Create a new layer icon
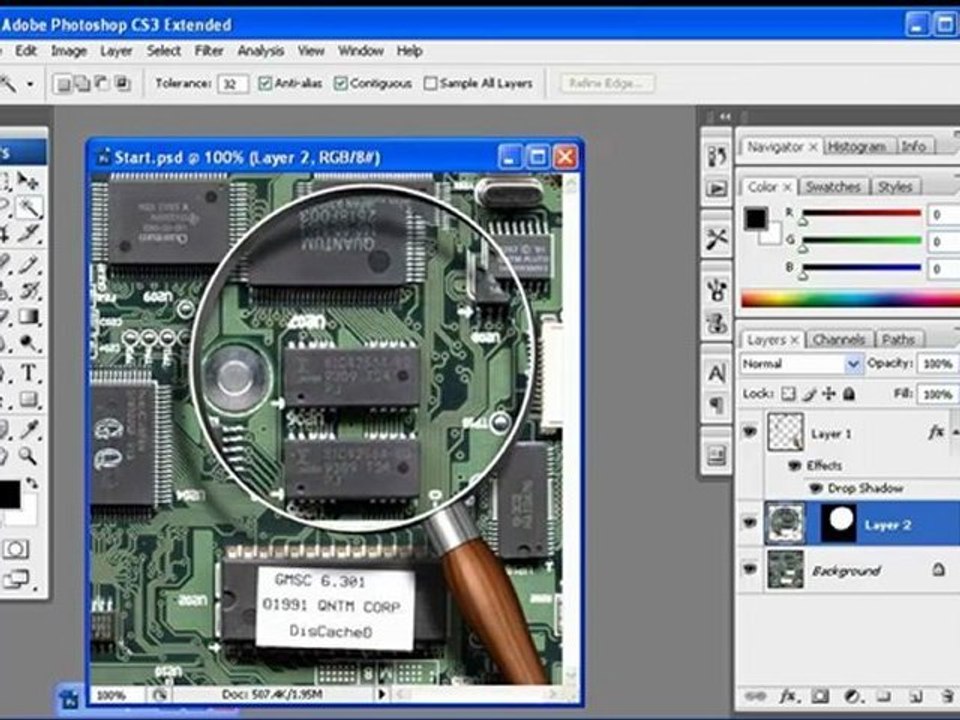 point(915,697)
